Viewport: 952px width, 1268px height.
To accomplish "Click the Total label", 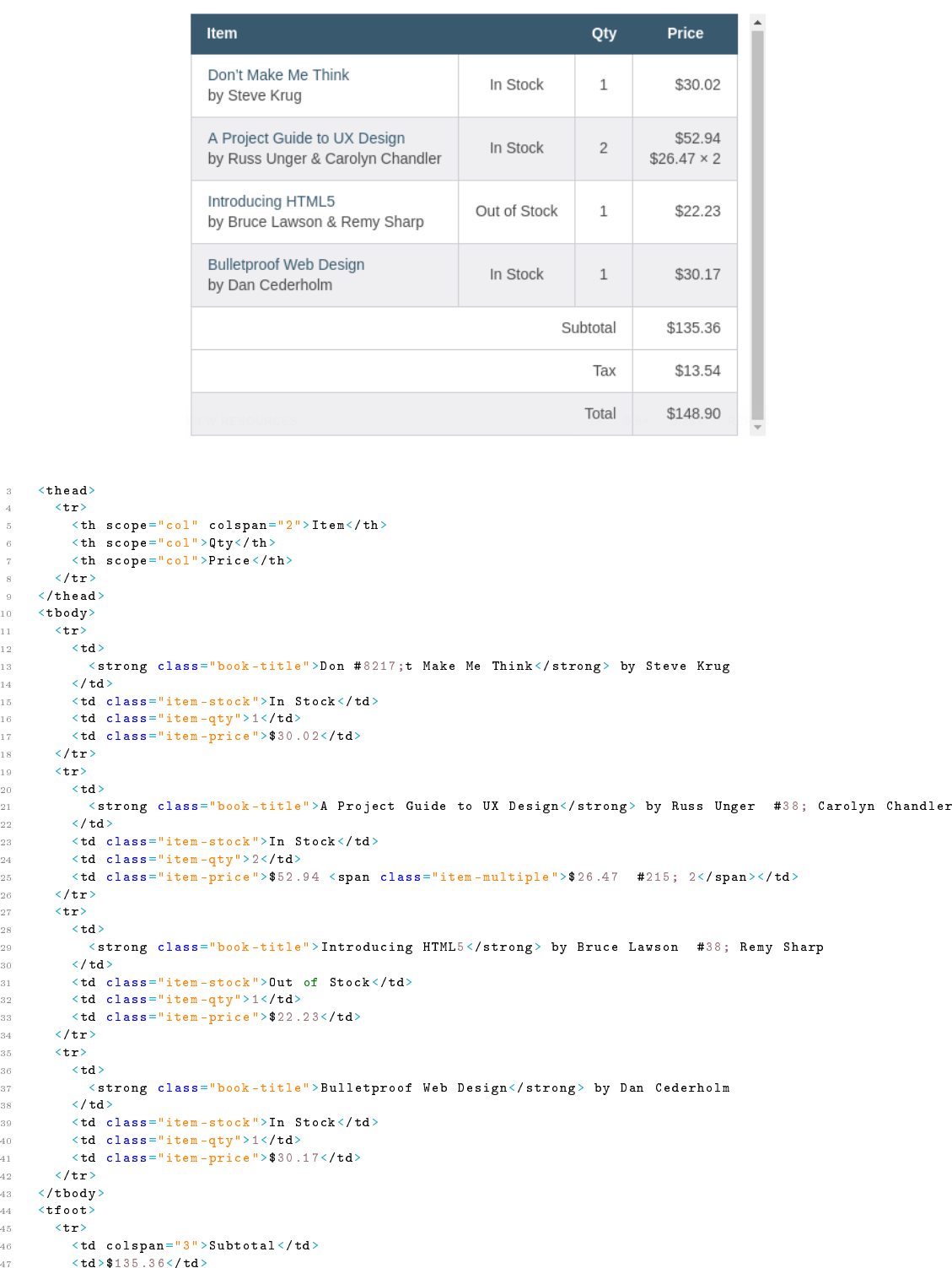I will point(600,414).
